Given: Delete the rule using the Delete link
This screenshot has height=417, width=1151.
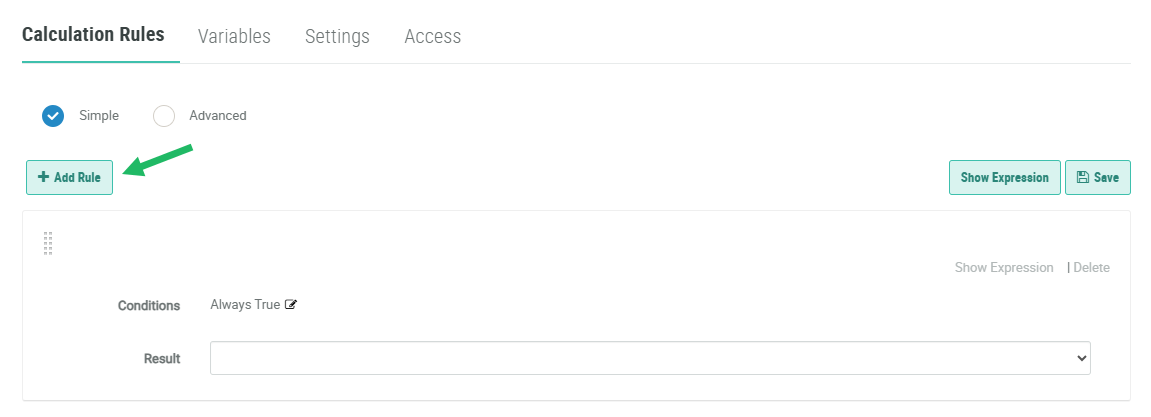Looking at the screenshot, I should click(x=1091, y=268).
